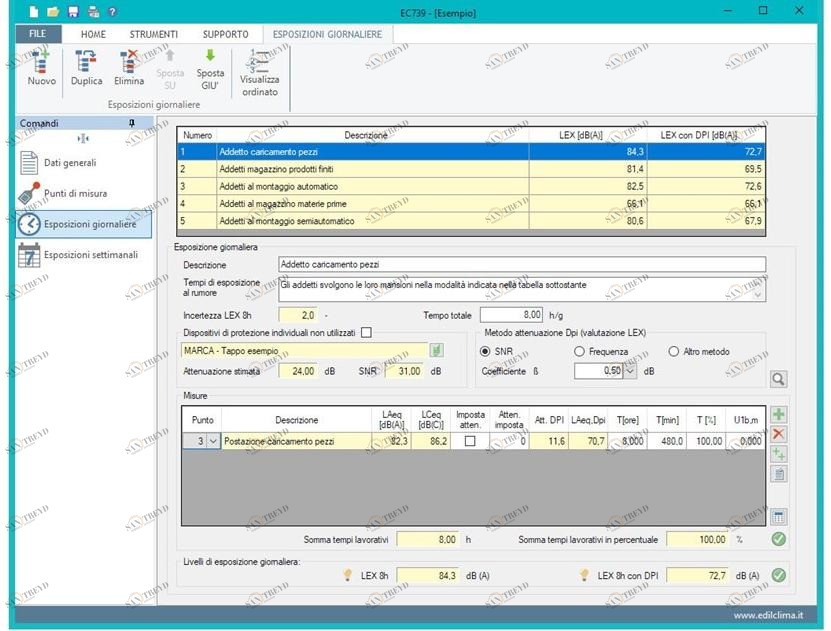831x631 pixels.
Task: Select Altro metodo radio button
Action: [674, 351]
